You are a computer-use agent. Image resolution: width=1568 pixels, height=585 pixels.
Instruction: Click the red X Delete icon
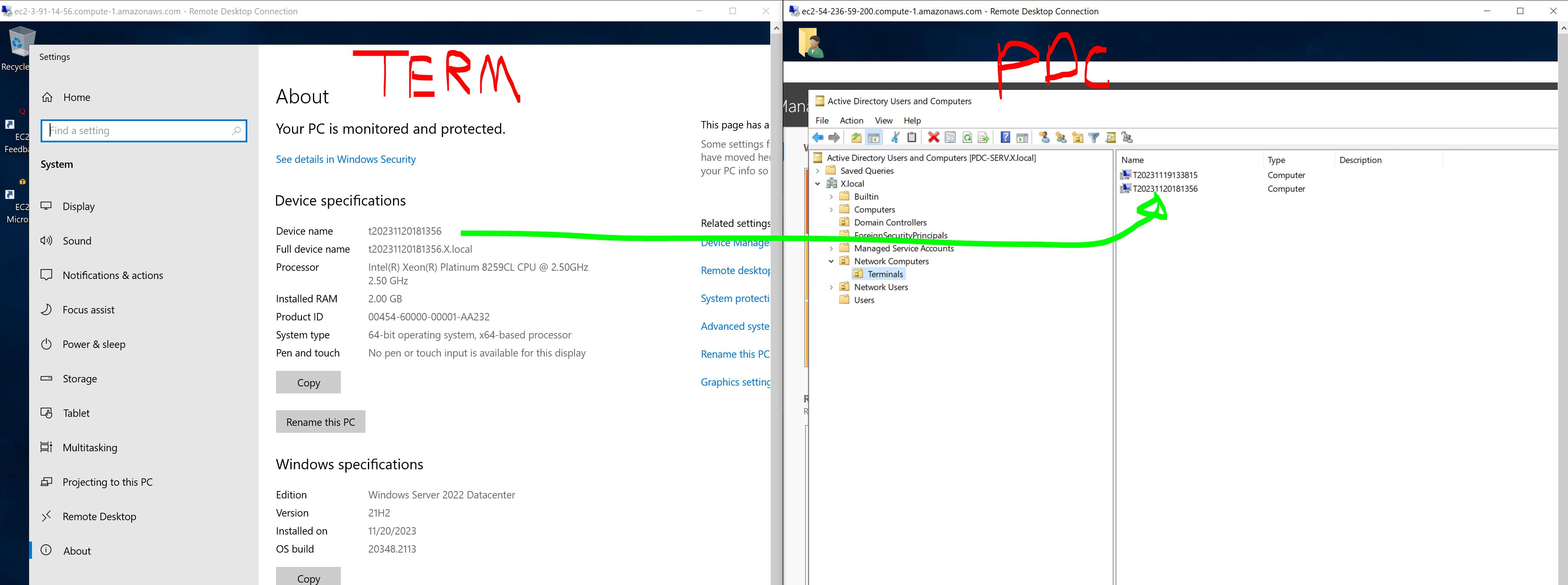click(x=933, y=137)
